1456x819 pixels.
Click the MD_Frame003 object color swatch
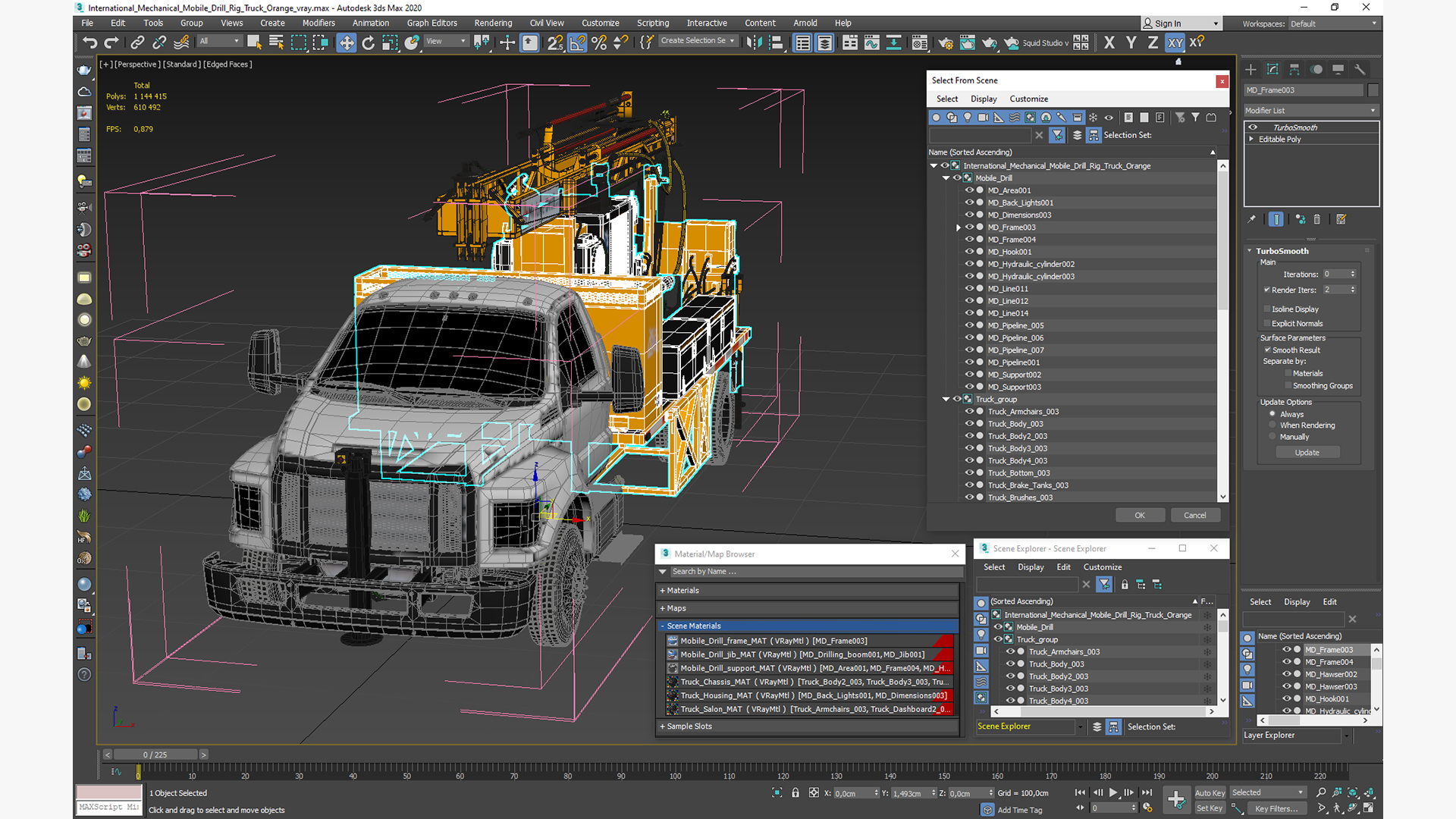(x=1373, y=90)
